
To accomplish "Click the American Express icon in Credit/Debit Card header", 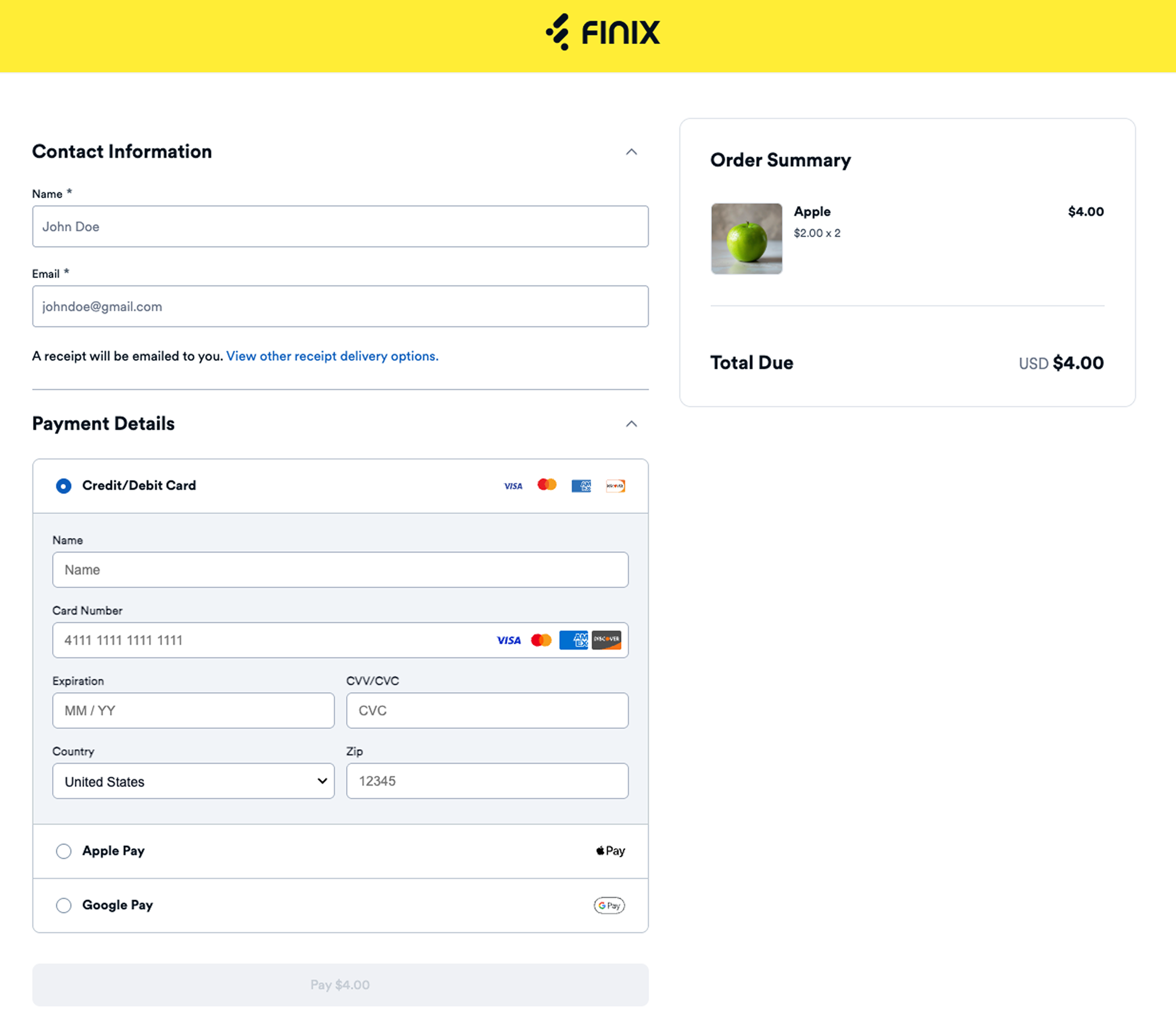I will [581, 486].
